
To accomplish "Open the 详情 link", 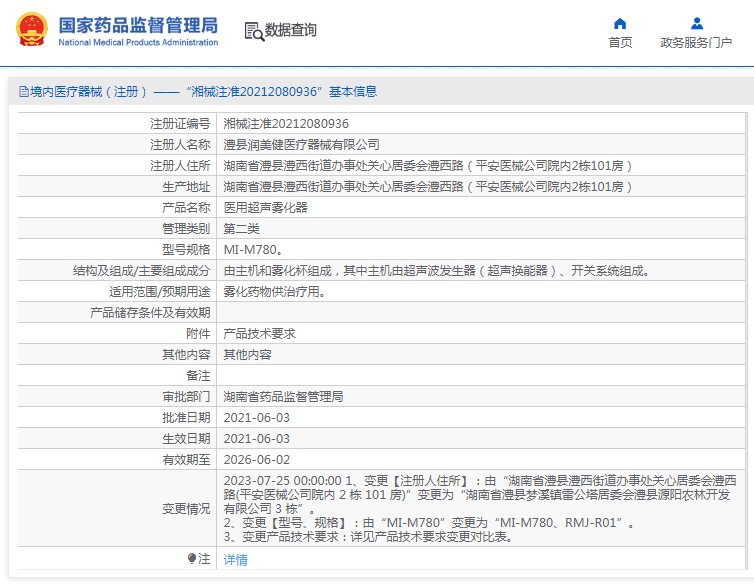I will tap(236, 559).
